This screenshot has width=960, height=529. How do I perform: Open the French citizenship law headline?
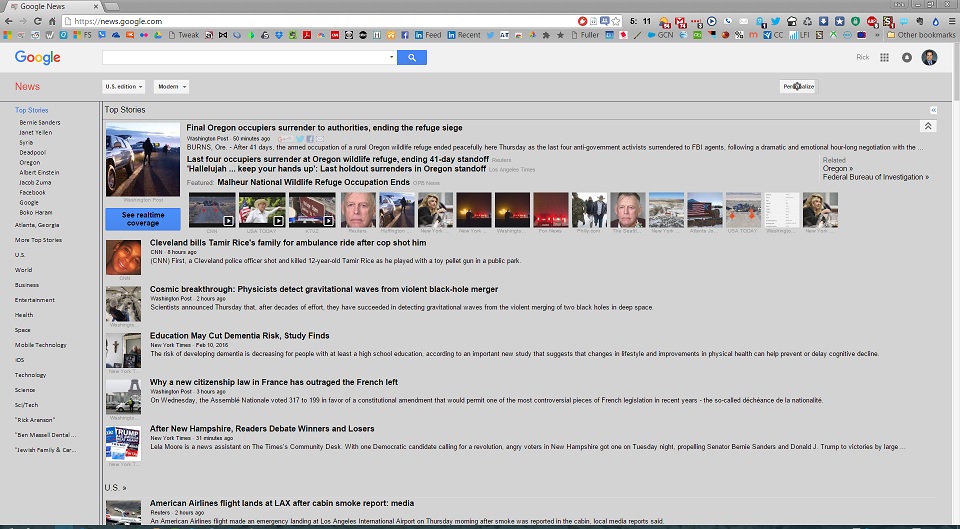[x=274, y=383]
